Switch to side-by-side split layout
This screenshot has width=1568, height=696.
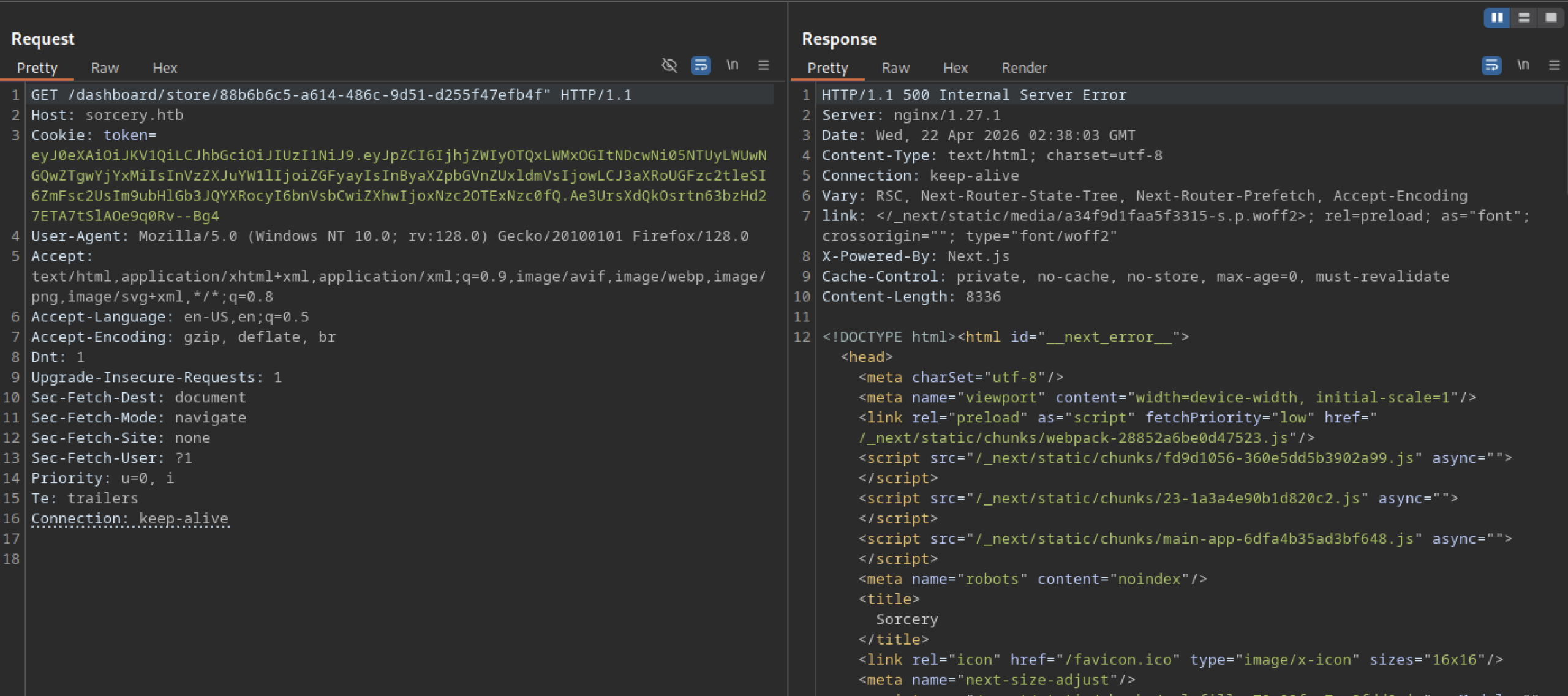point(1496,18)
